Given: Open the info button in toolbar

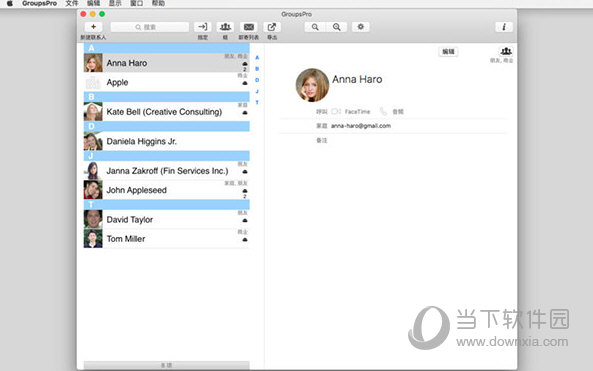Looking at the screenshot, I should (504, 27).
